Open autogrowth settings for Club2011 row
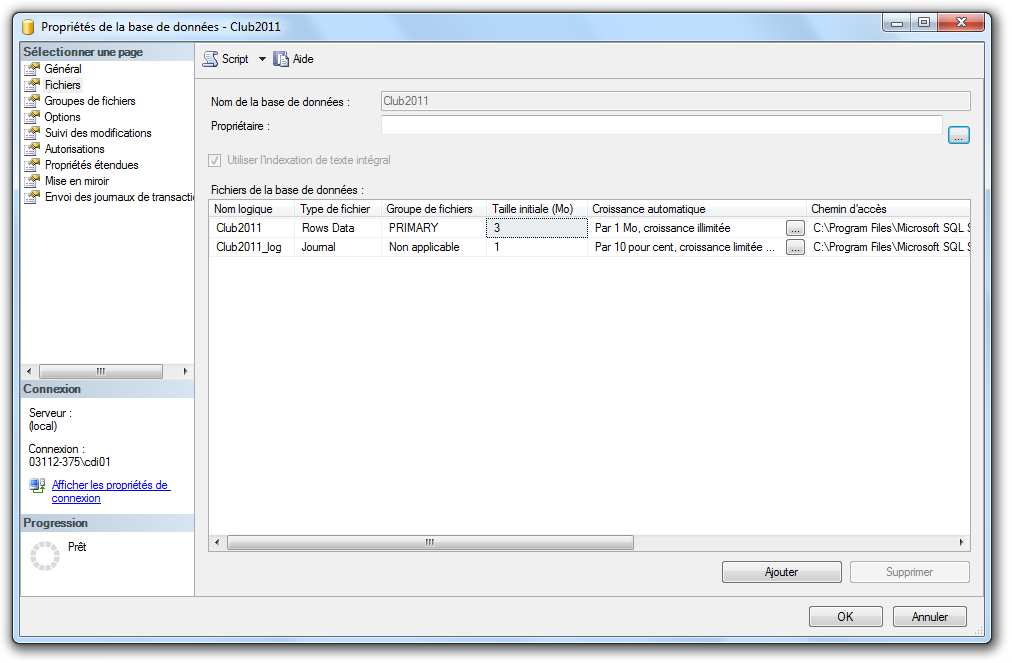1012x663 pixels. coord(795,228)
